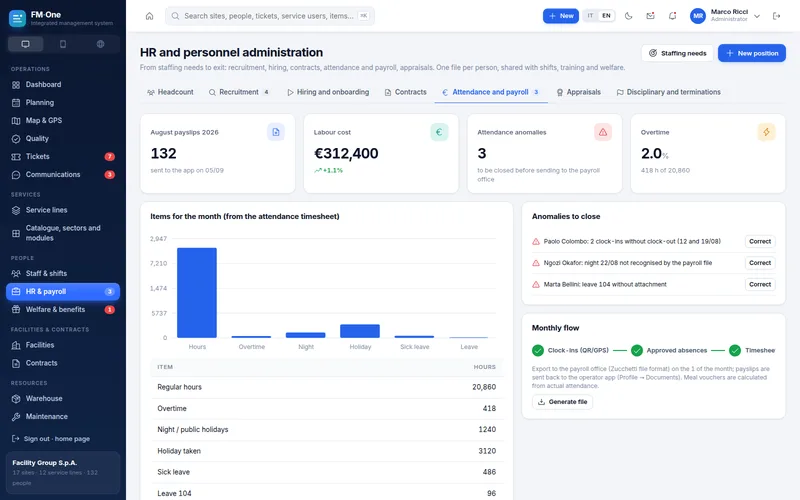The width and height of the screenshot is (800, 500).
Task: Switch to the Contracts tab
Action: 405,92
